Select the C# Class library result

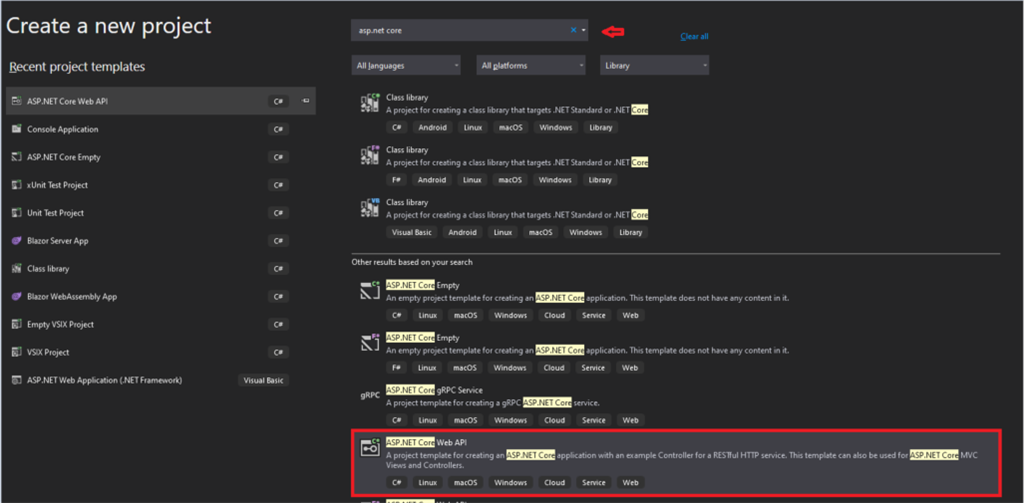(676, 113)
